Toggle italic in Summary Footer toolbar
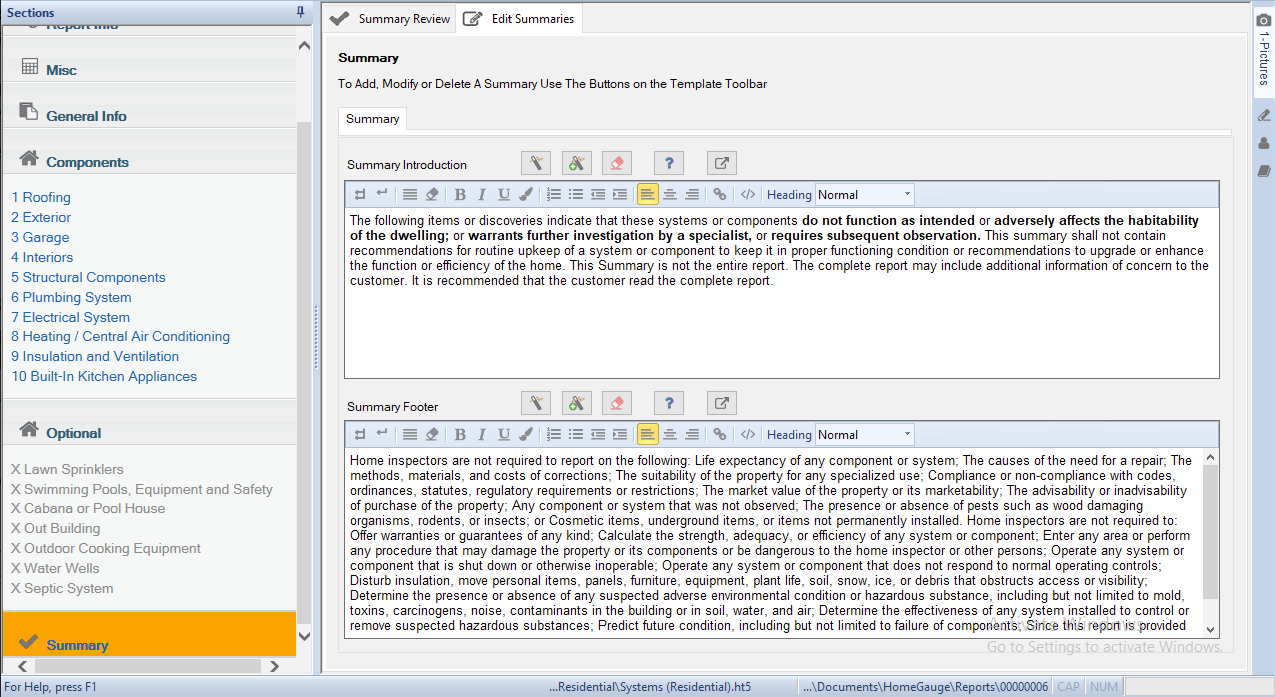Viewport: 1275px width, 697px height. [x=481, y=435]
